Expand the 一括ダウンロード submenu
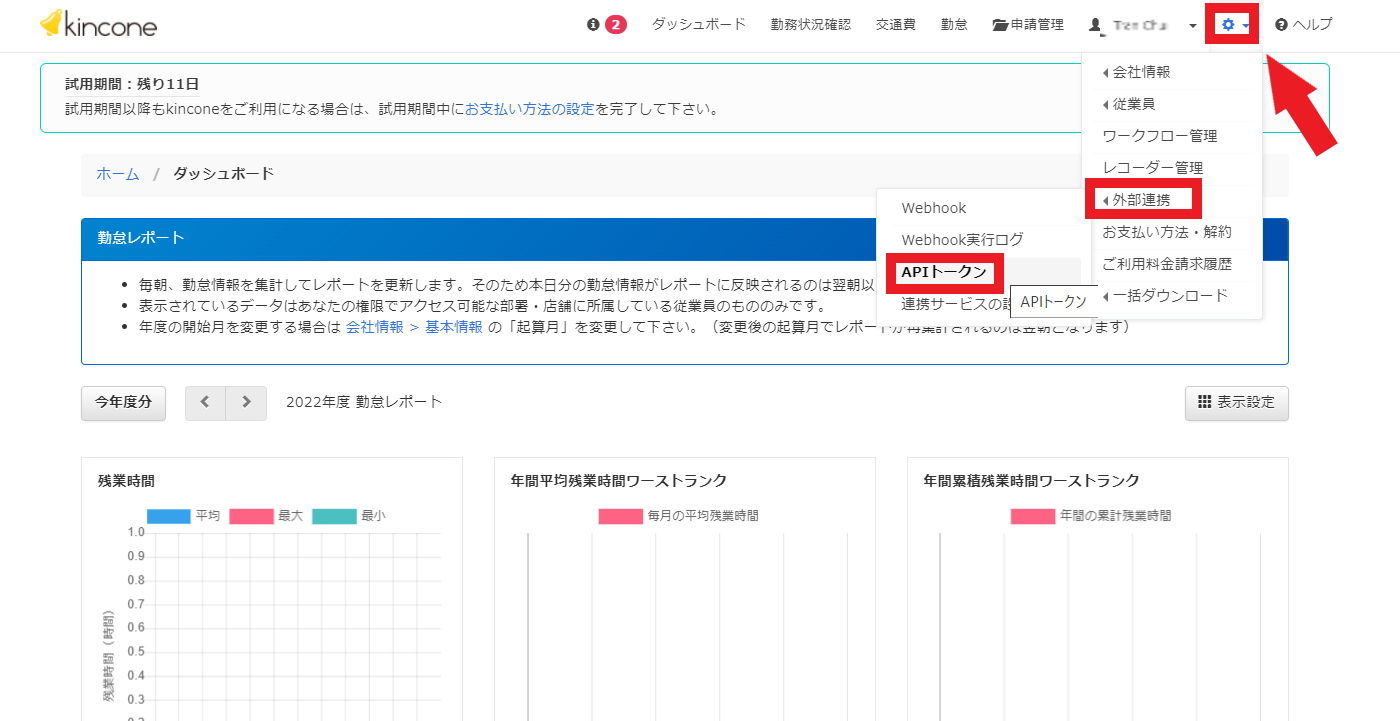The image size is (1400, 721). tap(1172, 296)
